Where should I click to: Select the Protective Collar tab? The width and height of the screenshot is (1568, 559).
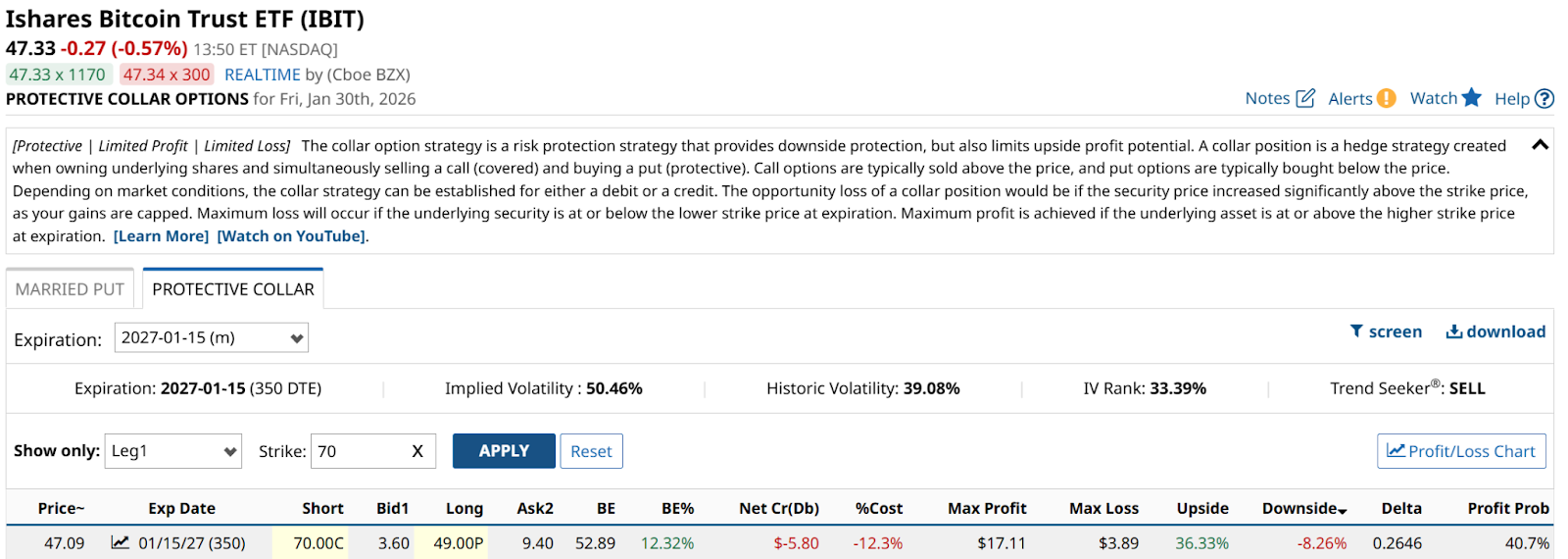point(233,289)
